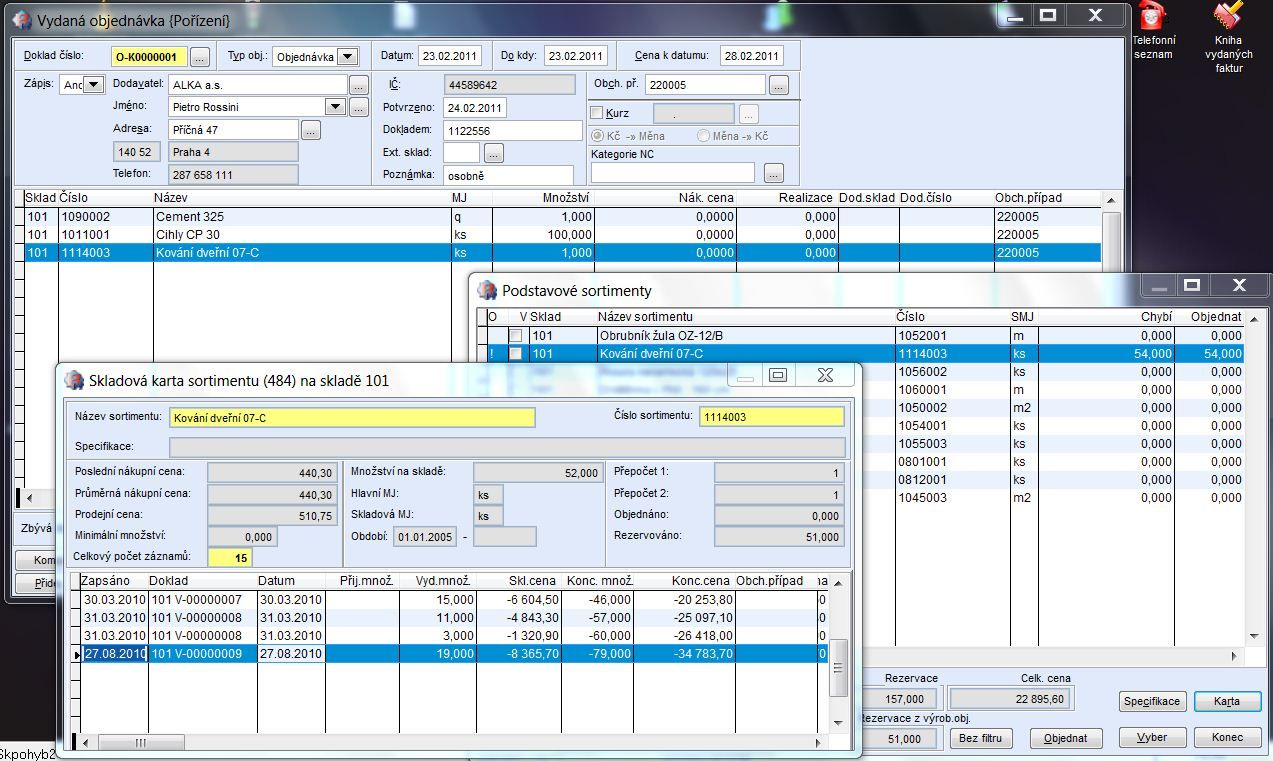Click the Karta button

coord(1227,701)
